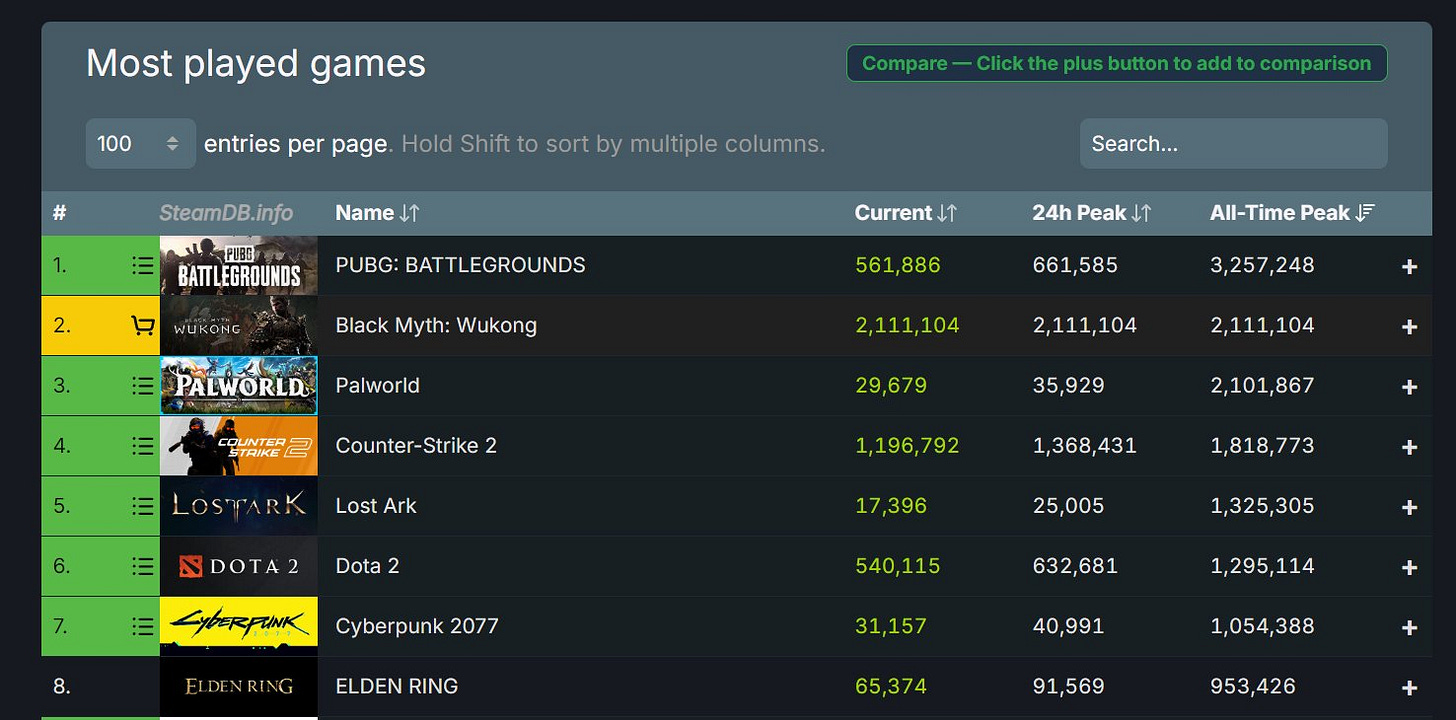Click the Compare comparison button
The image size is (1456, 720).
coord(1116,62)
